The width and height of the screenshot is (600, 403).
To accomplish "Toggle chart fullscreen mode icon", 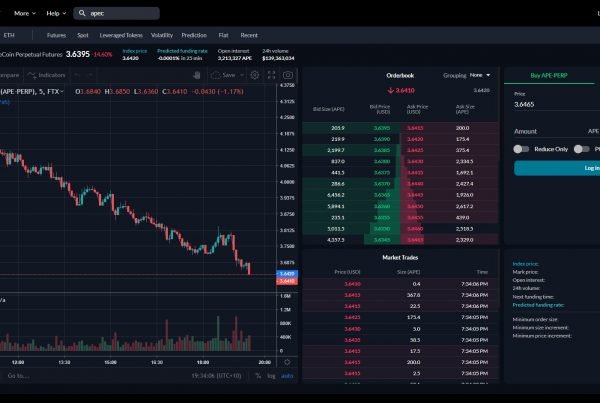I will point(271,75).
